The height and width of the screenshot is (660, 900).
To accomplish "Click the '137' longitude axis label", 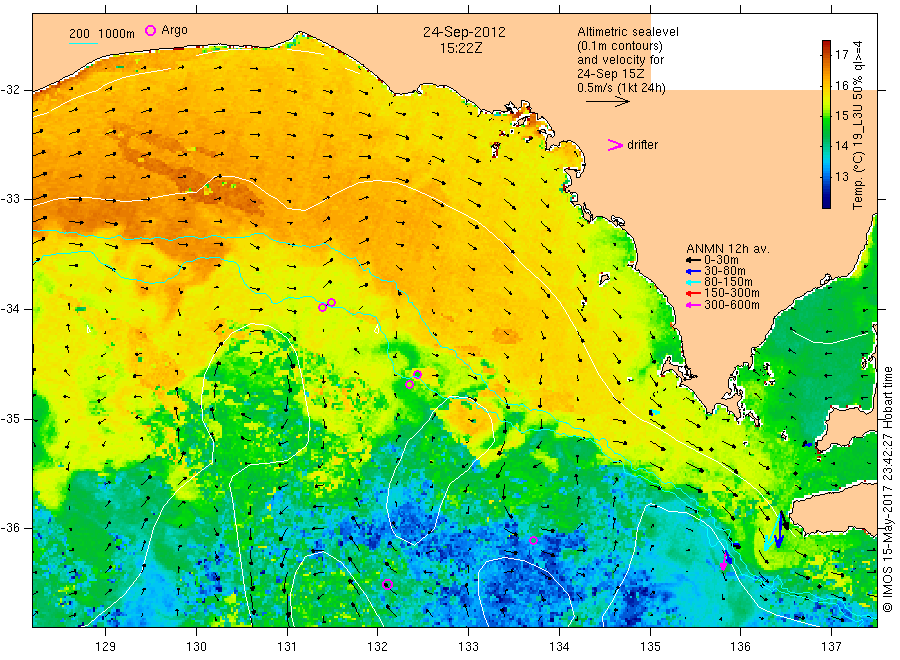I will [x=831, y=647].
